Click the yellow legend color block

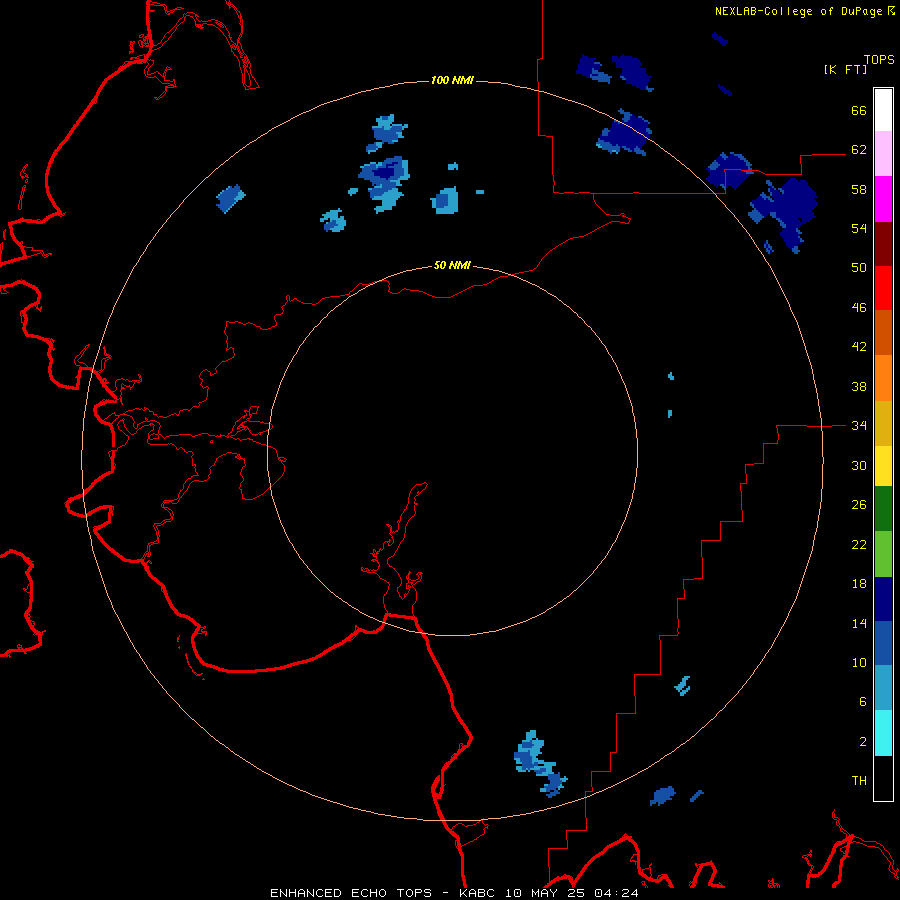(x=883, y=466)
